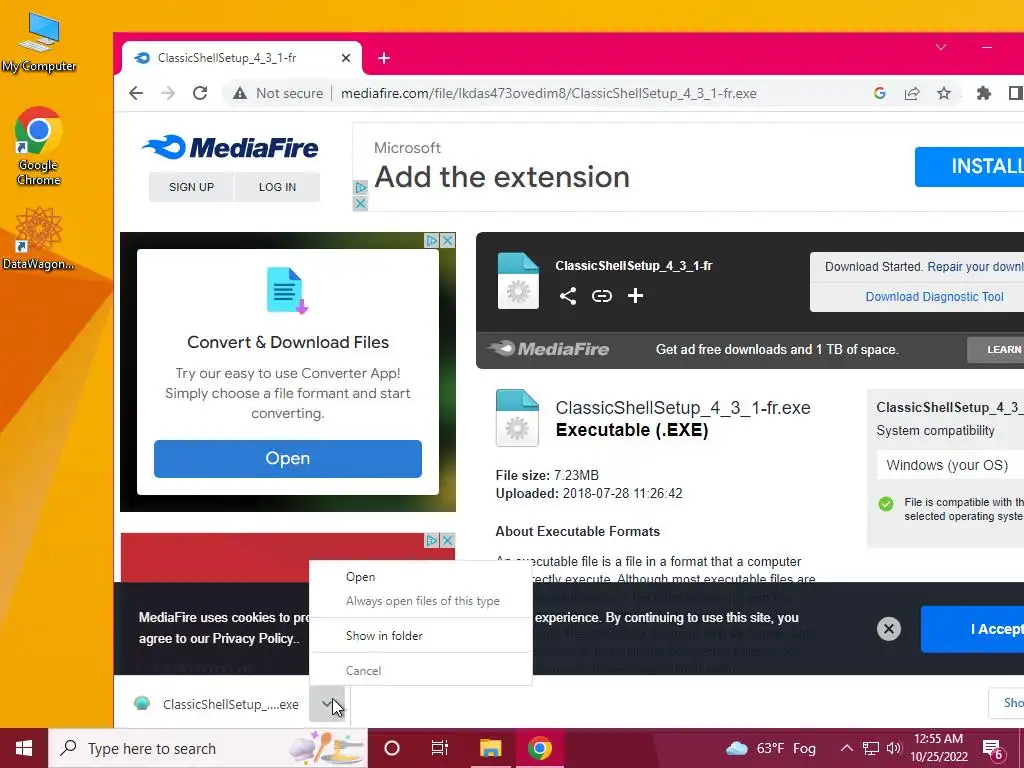Click the forward navigation arrow

point(168,93)
